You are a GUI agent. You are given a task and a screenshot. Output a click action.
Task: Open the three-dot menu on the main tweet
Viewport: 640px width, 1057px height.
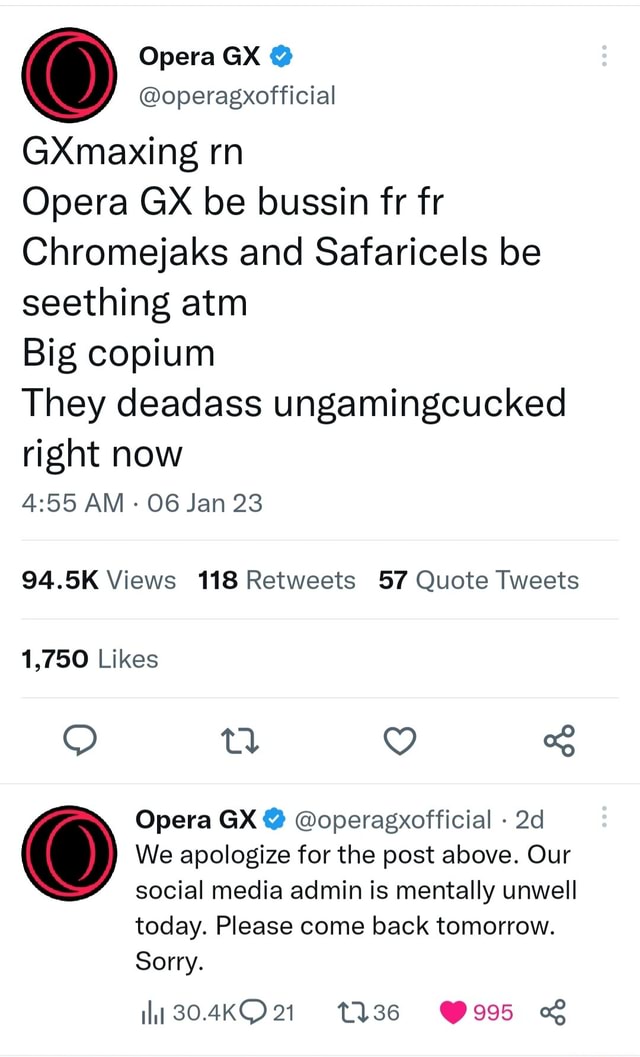click(604, 57)
